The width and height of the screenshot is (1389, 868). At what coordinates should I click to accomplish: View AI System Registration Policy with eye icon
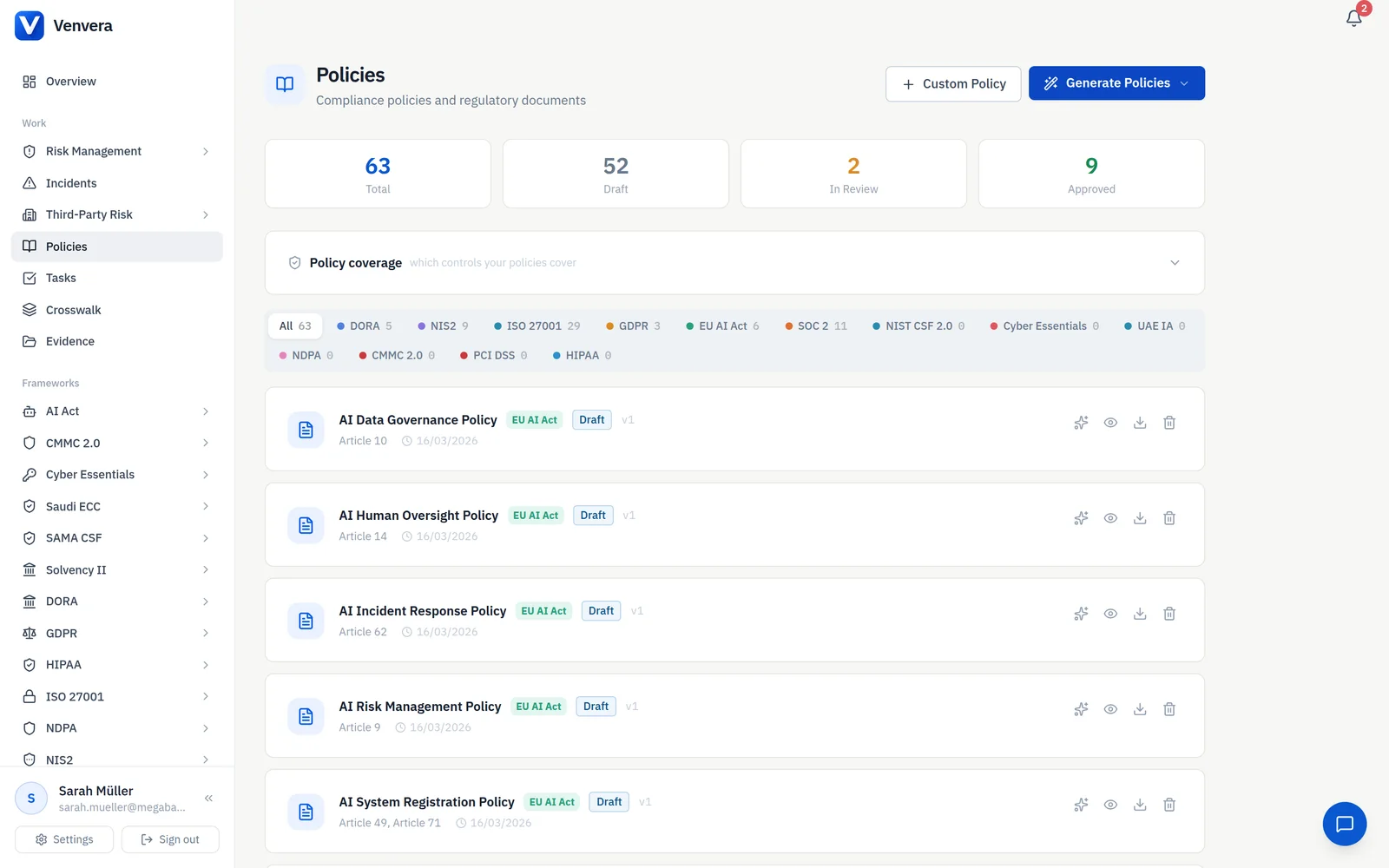click(1110, 805)
